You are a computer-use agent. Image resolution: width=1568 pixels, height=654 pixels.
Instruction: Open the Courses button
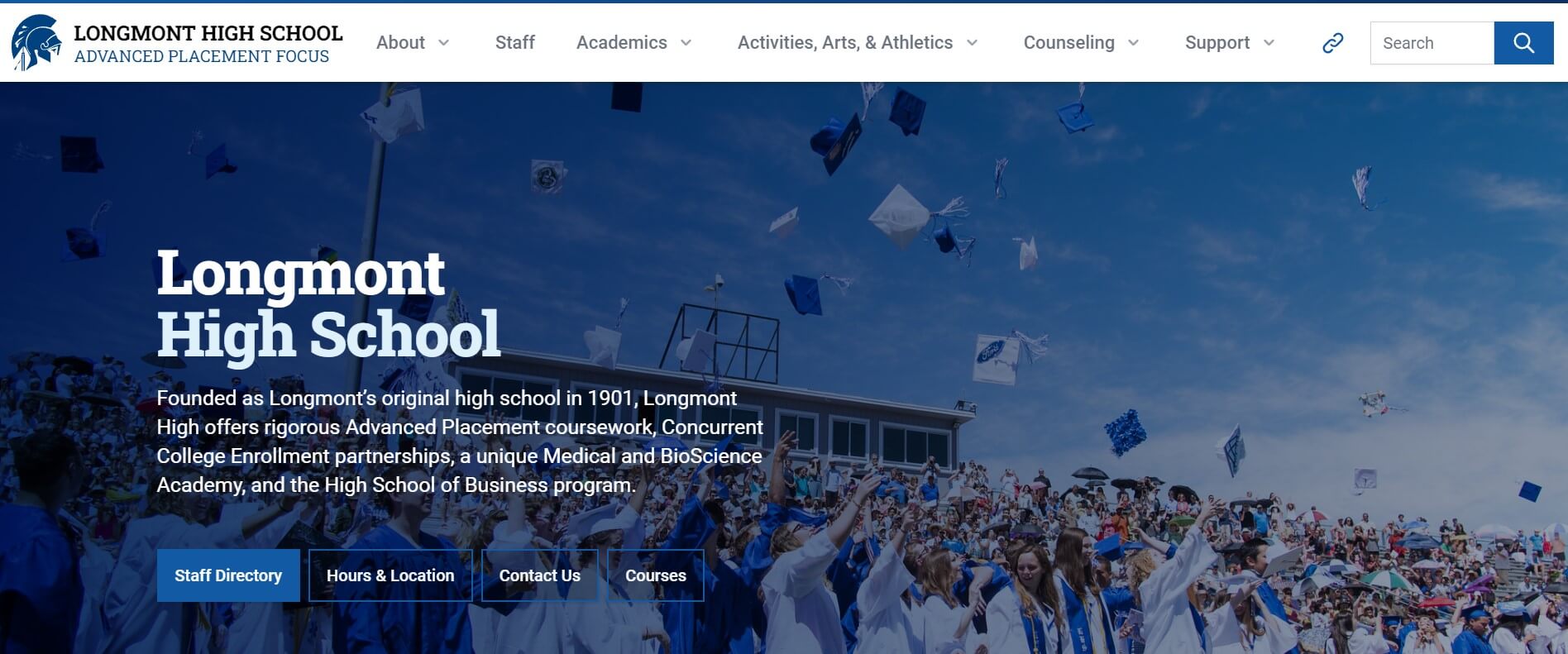coord(656,575)
